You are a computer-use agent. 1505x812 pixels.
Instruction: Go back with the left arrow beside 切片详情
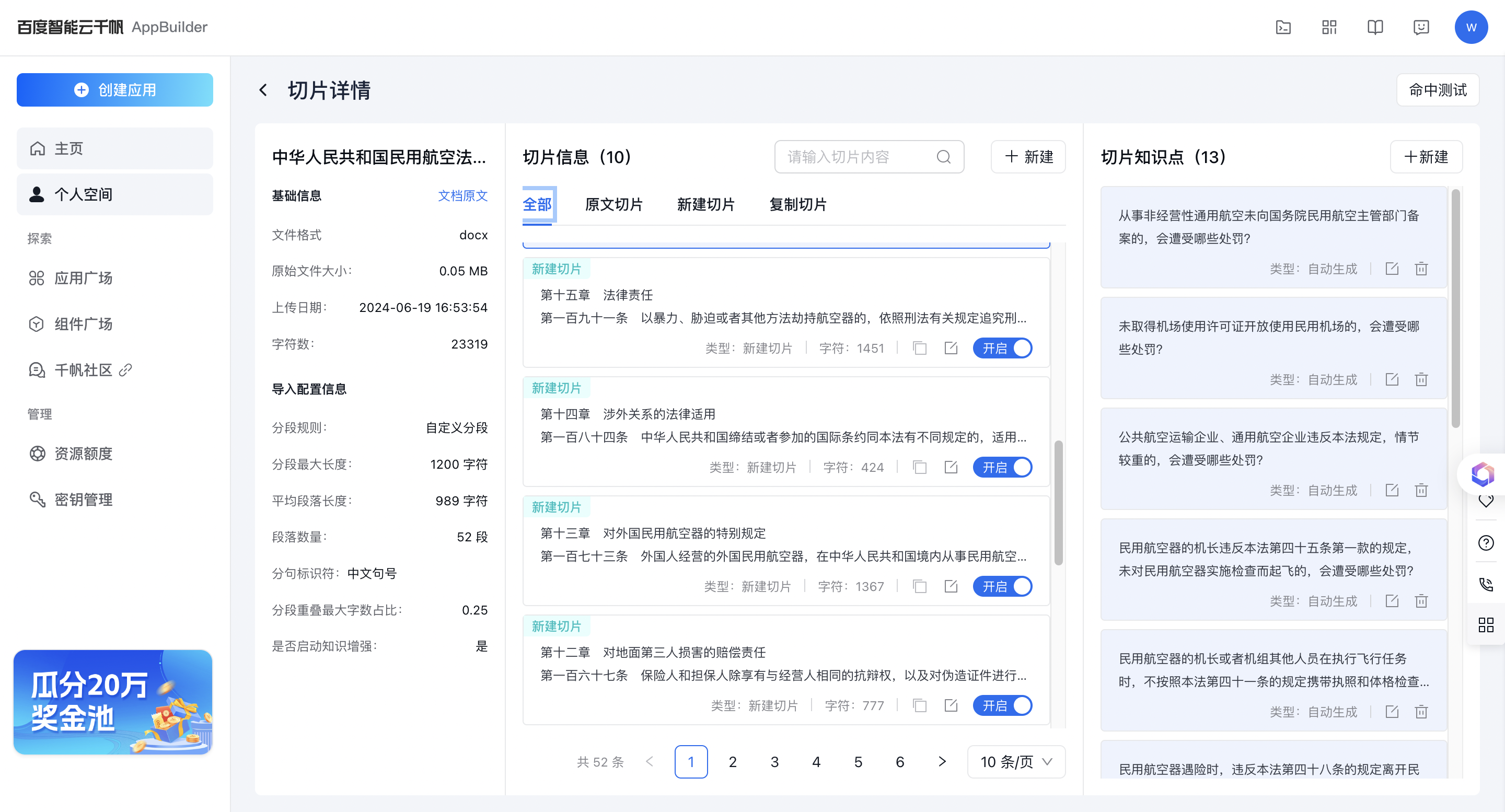tap(263, 90)
